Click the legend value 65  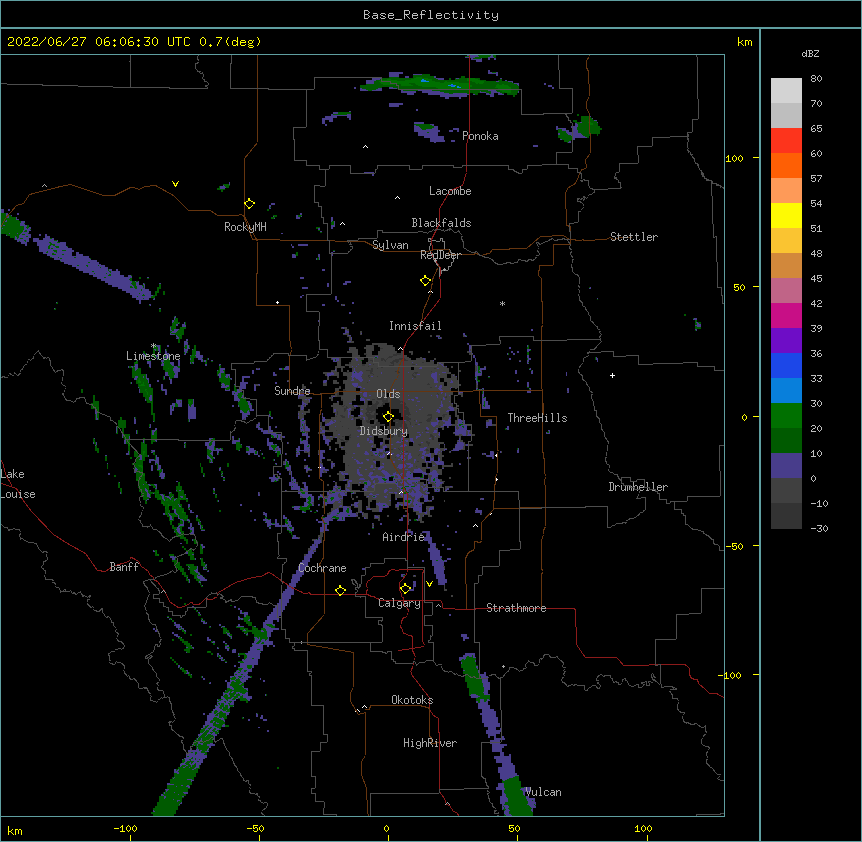coord(816,128)
